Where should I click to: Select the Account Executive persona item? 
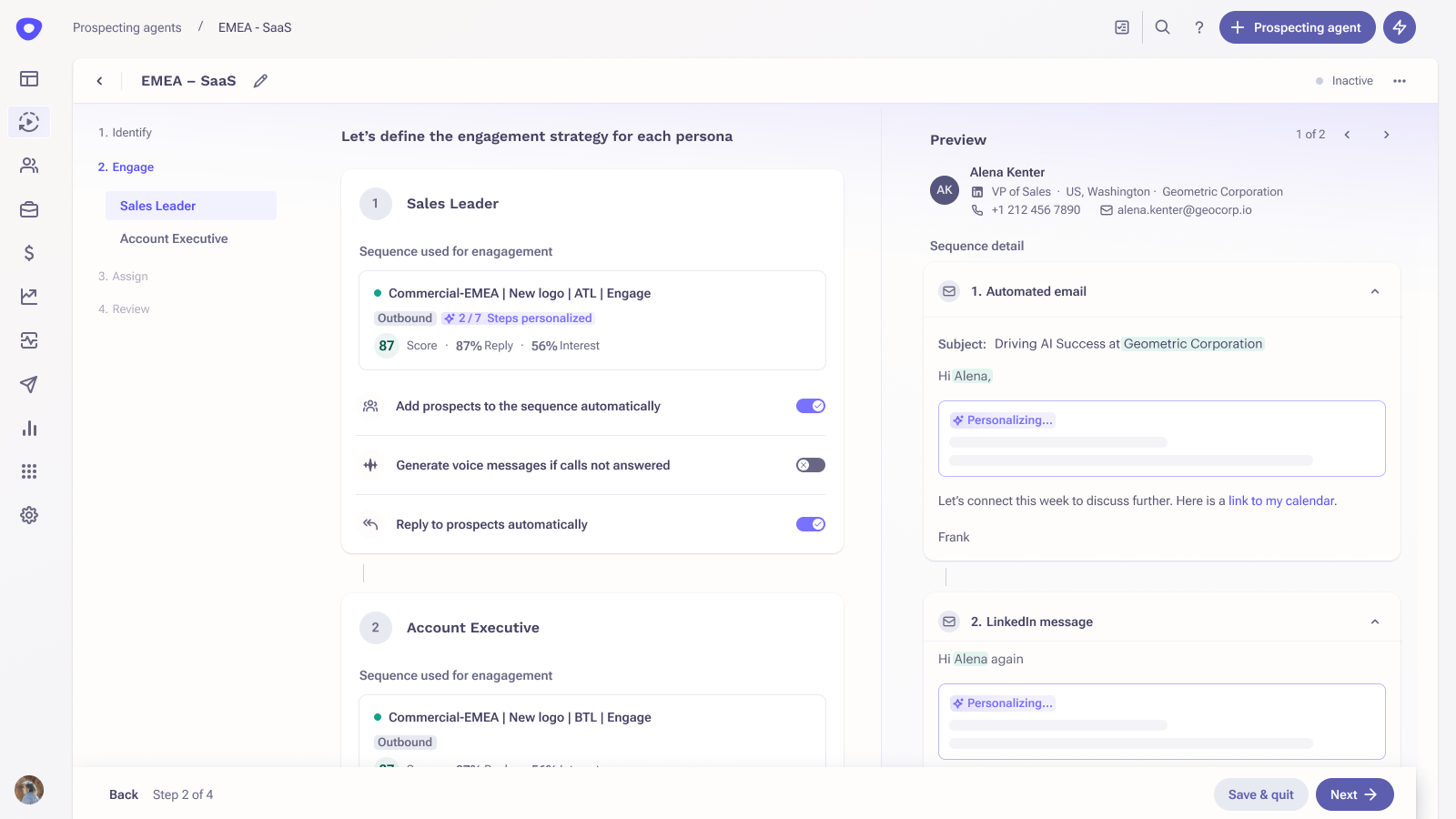click(174, 238)
